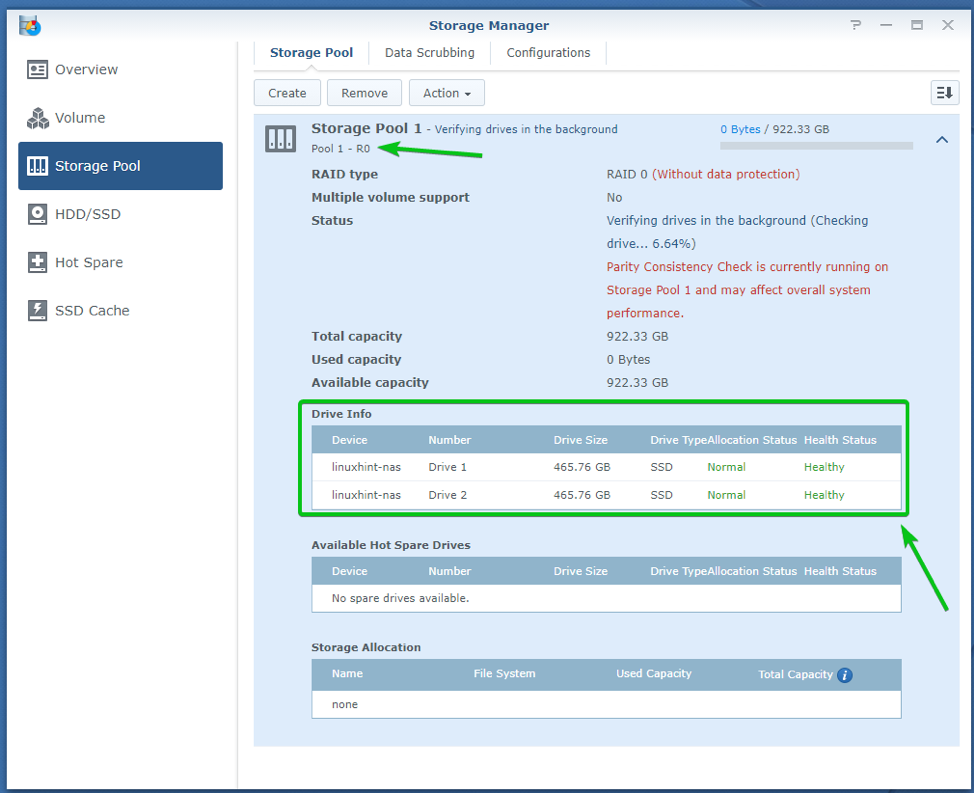This screenshot has width=974, height=793.
Task: Open the help question mark button
Action: pos(857,25)
